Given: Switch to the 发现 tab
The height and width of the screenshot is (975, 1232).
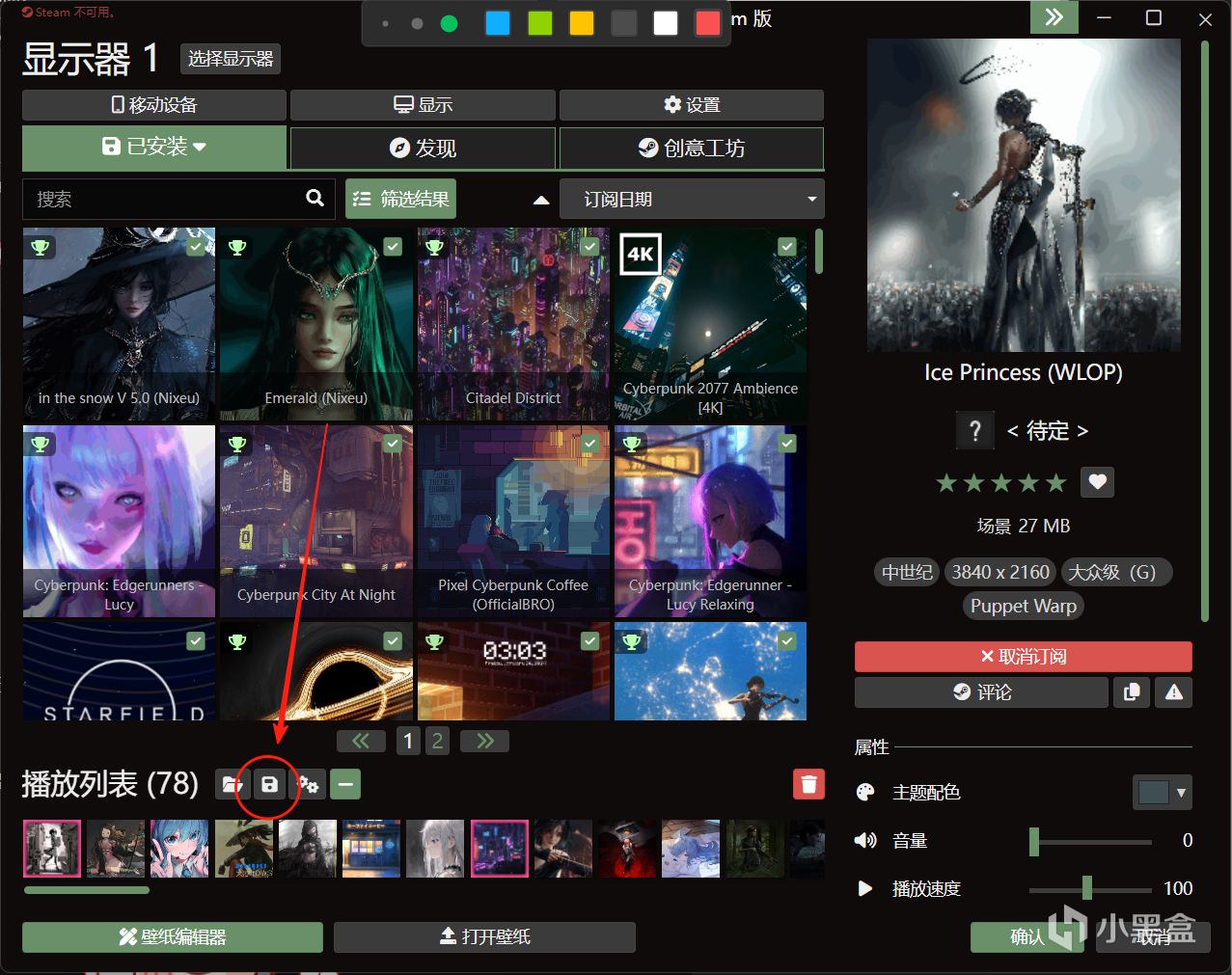Looking at the screenshot, I should (x=423, y=148).
